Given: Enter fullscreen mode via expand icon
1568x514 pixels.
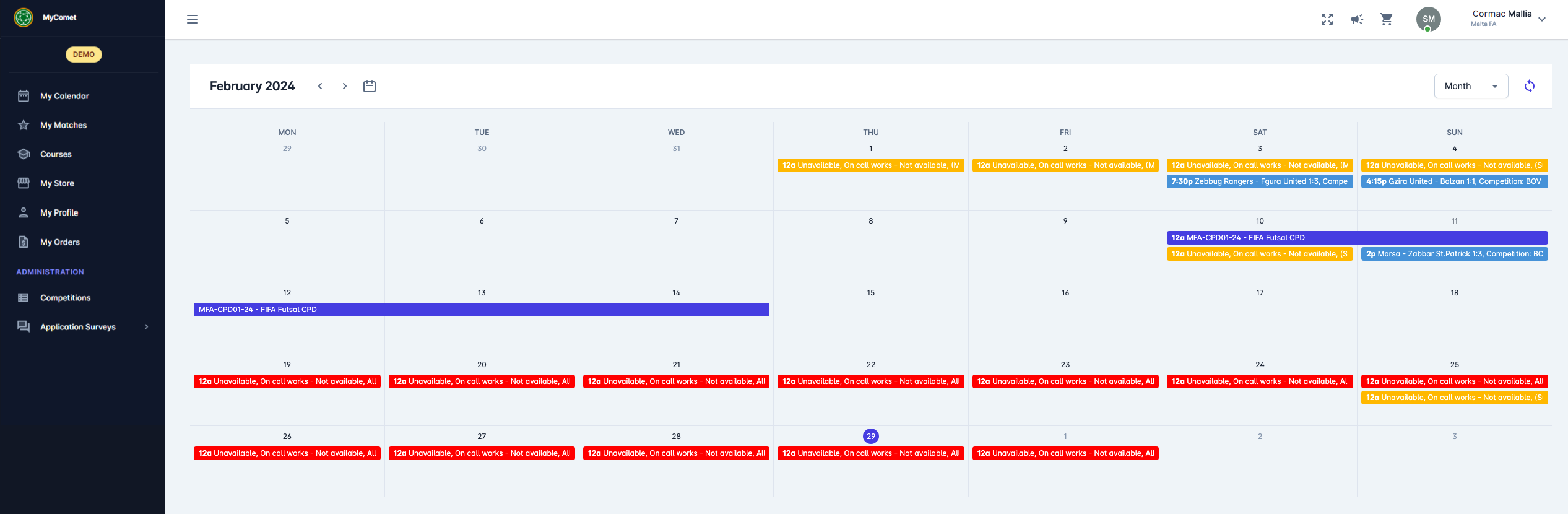Looking at the screenshot, I should point(1327,19).
